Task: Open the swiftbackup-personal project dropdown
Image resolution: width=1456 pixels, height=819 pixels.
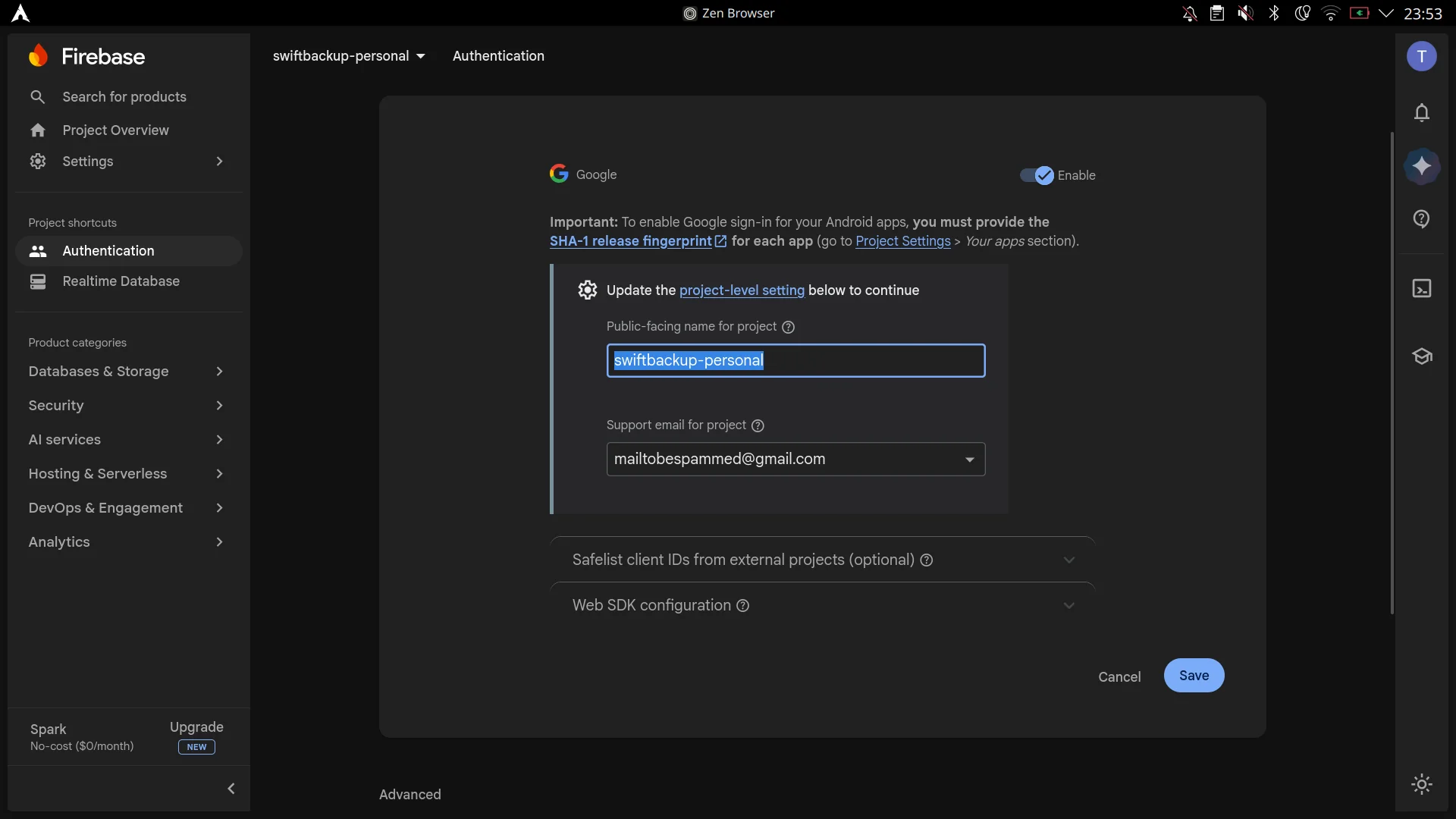Action: 349,56
